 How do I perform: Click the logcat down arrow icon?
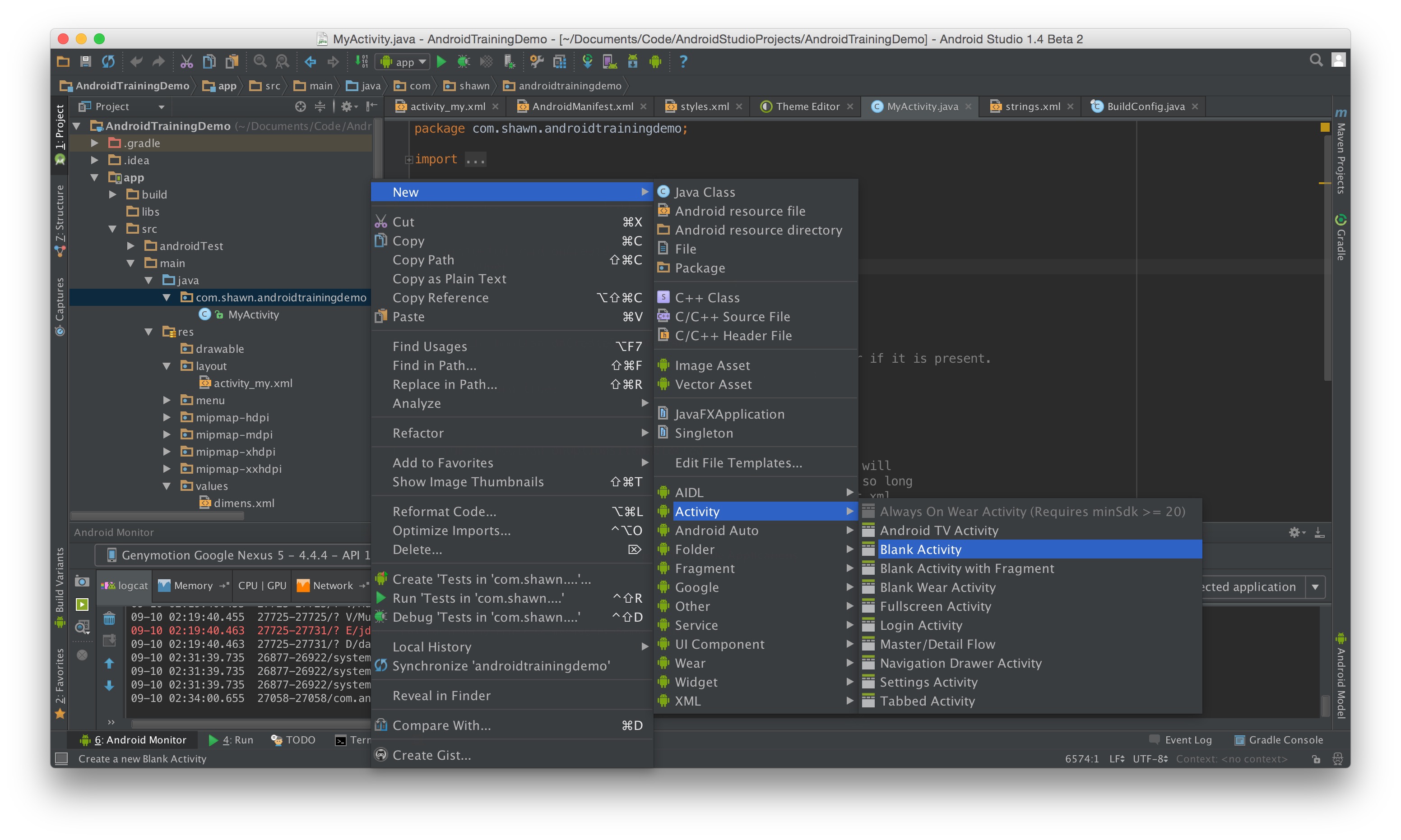[x=109, y=686]
